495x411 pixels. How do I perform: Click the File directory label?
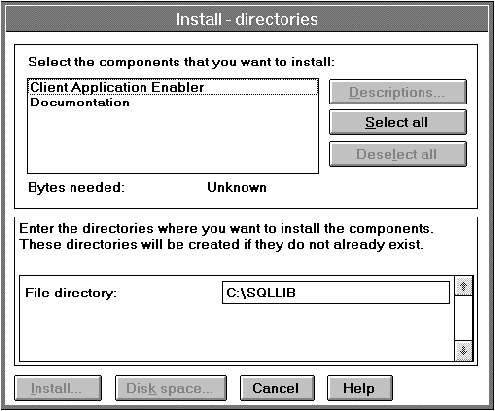tap(71, 293)
